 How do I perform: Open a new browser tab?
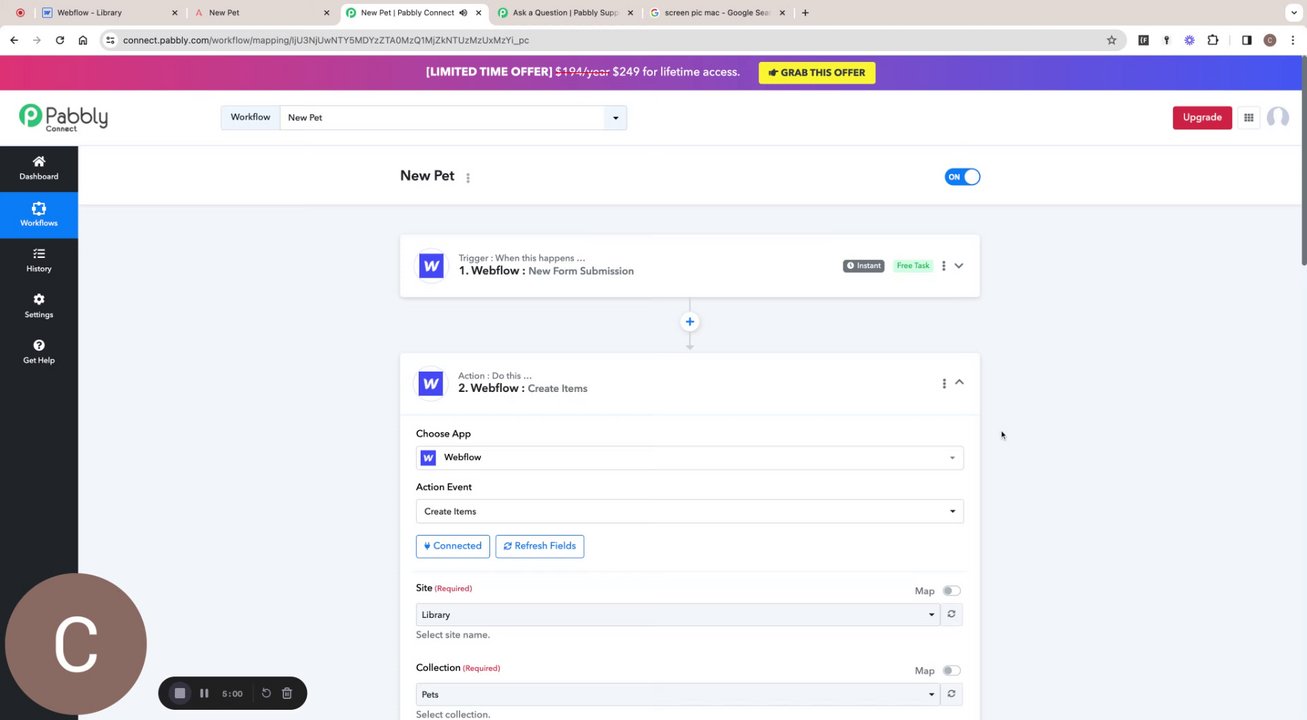point(805,13)
